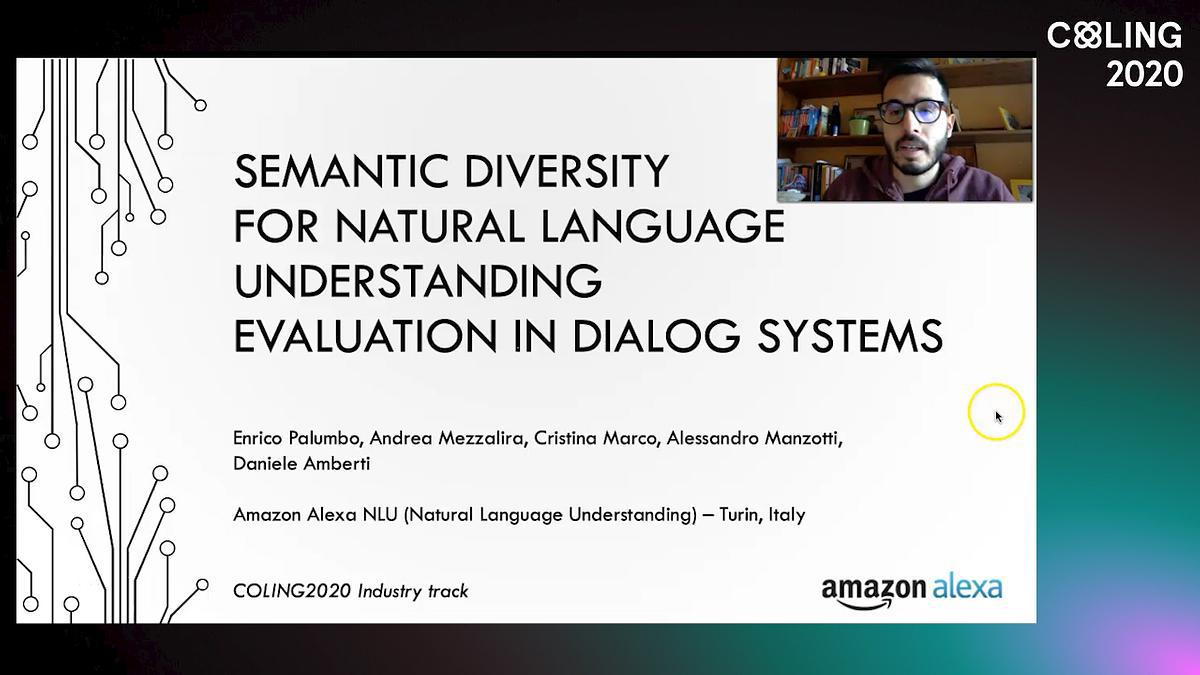
Task: Click the blue 'alexa' wordmark
Action: (967, 586)
